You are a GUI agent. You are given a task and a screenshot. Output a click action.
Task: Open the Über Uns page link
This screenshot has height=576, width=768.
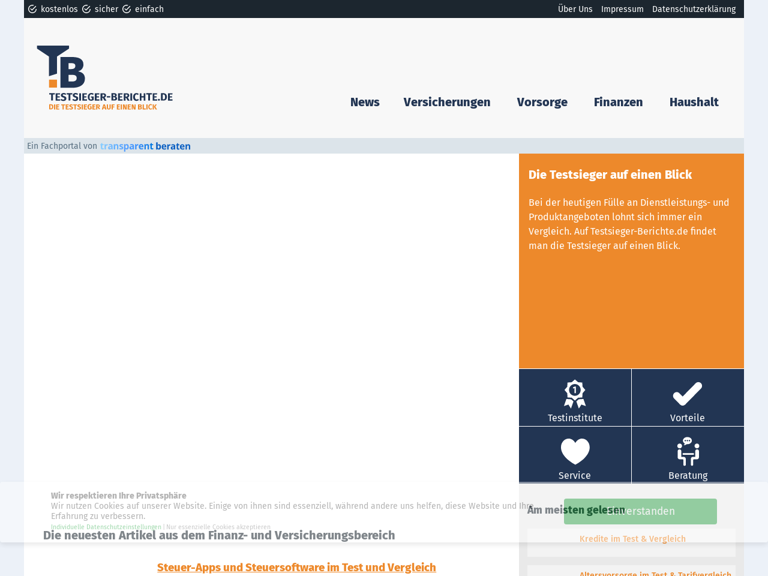575,9
